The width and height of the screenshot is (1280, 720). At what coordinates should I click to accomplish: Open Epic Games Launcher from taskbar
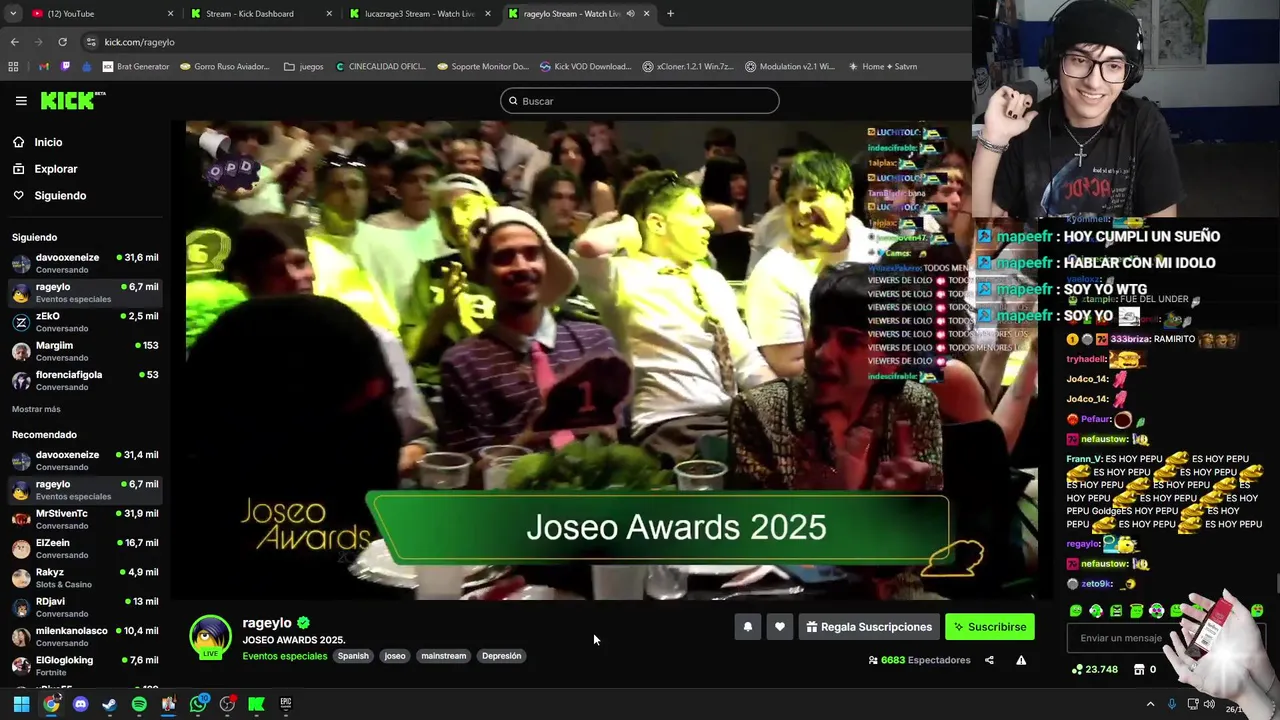click(x=286, y=704)
